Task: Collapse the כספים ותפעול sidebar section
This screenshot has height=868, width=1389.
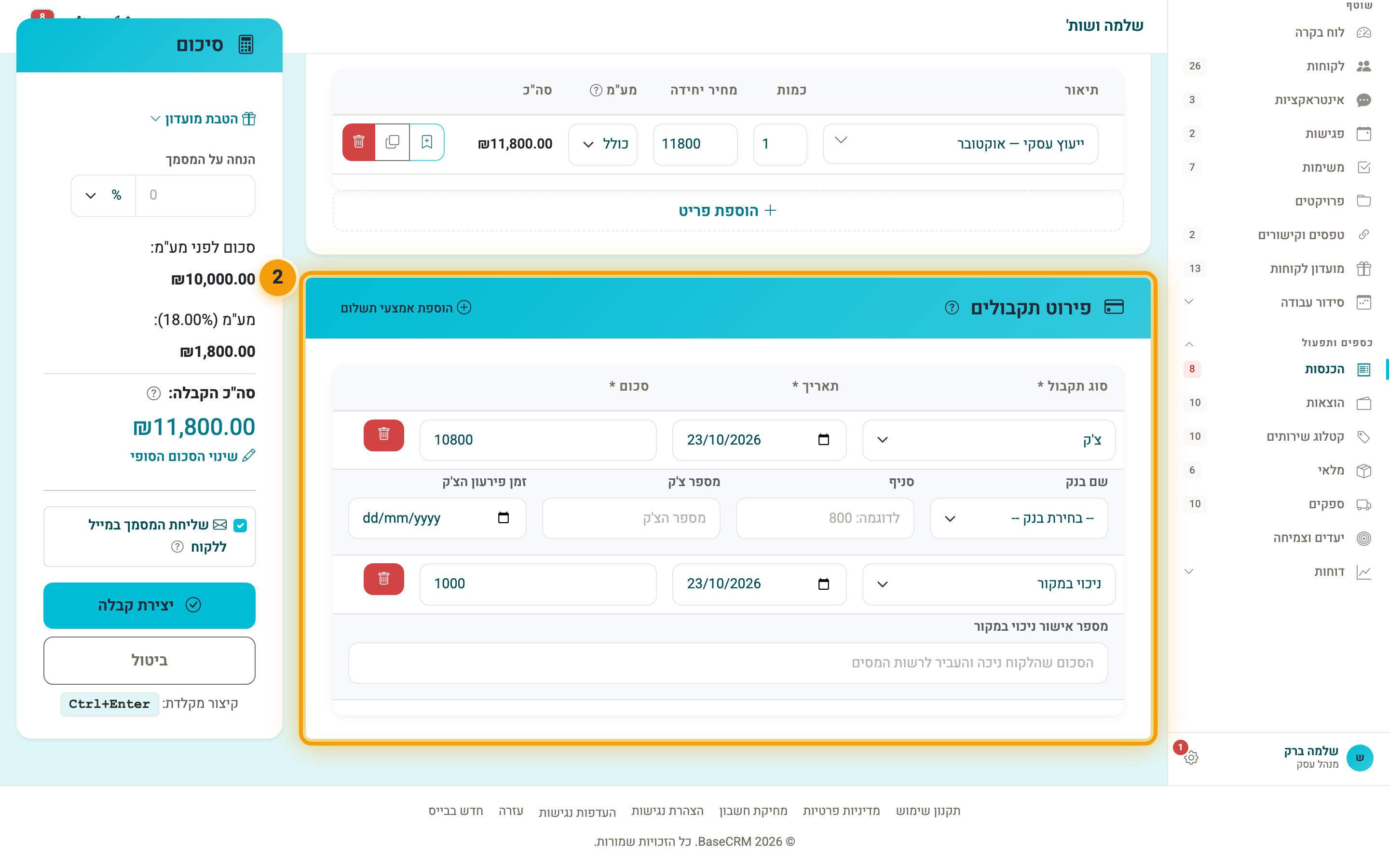Action: click(1189, 344)
